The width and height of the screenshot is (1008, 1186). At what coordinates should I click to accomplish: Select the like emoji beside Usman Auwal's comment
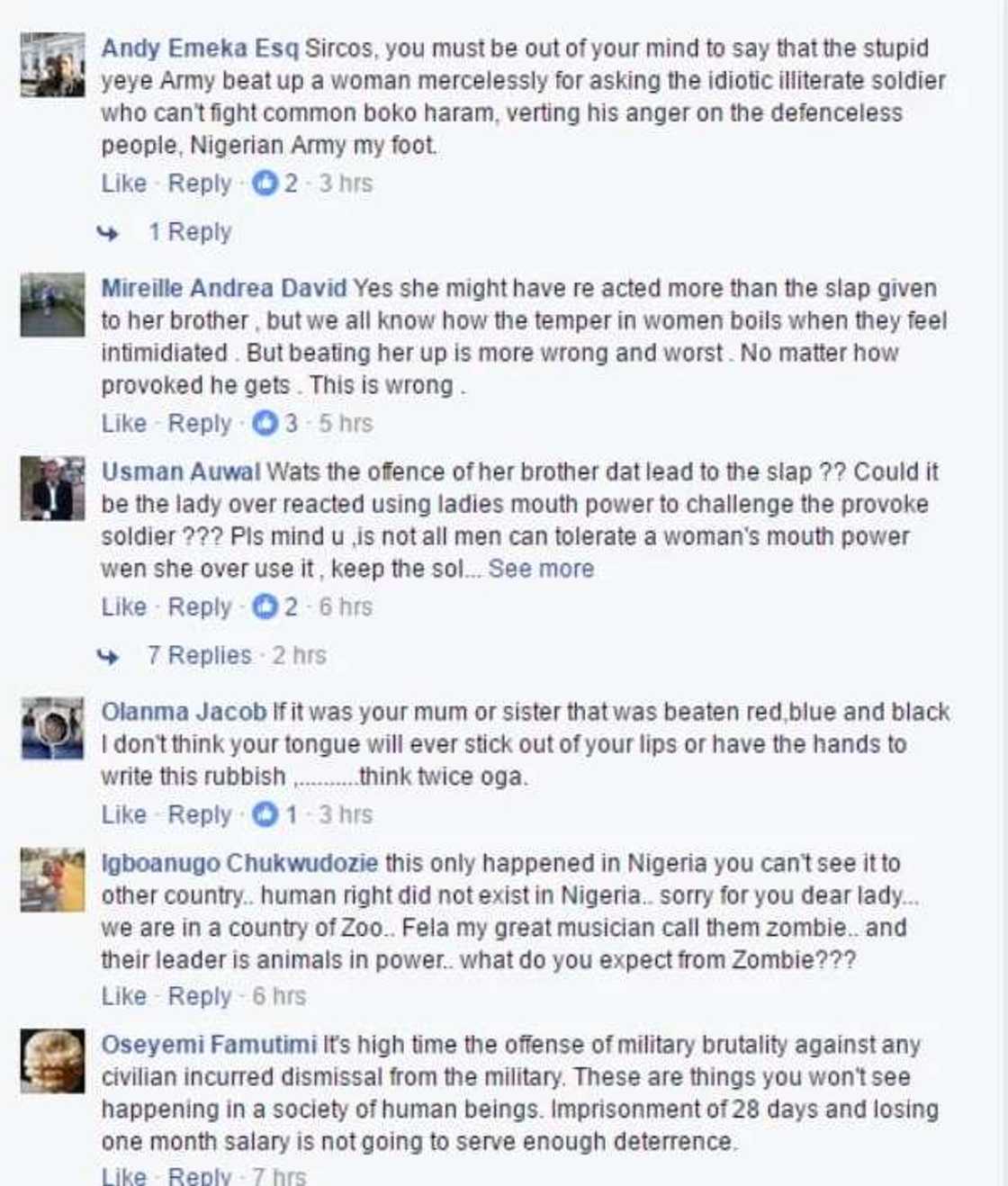click(x=266, y=607)
